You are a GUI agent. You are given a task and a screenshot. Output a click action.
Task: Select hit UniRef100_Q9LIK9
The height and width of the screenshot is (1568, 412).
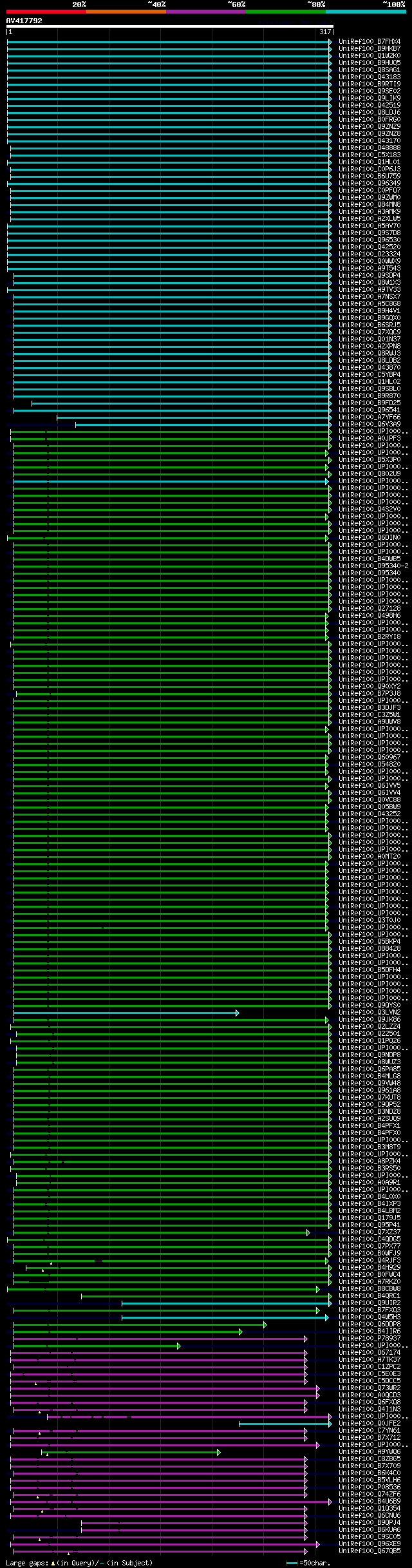click(x=370, y=99)
